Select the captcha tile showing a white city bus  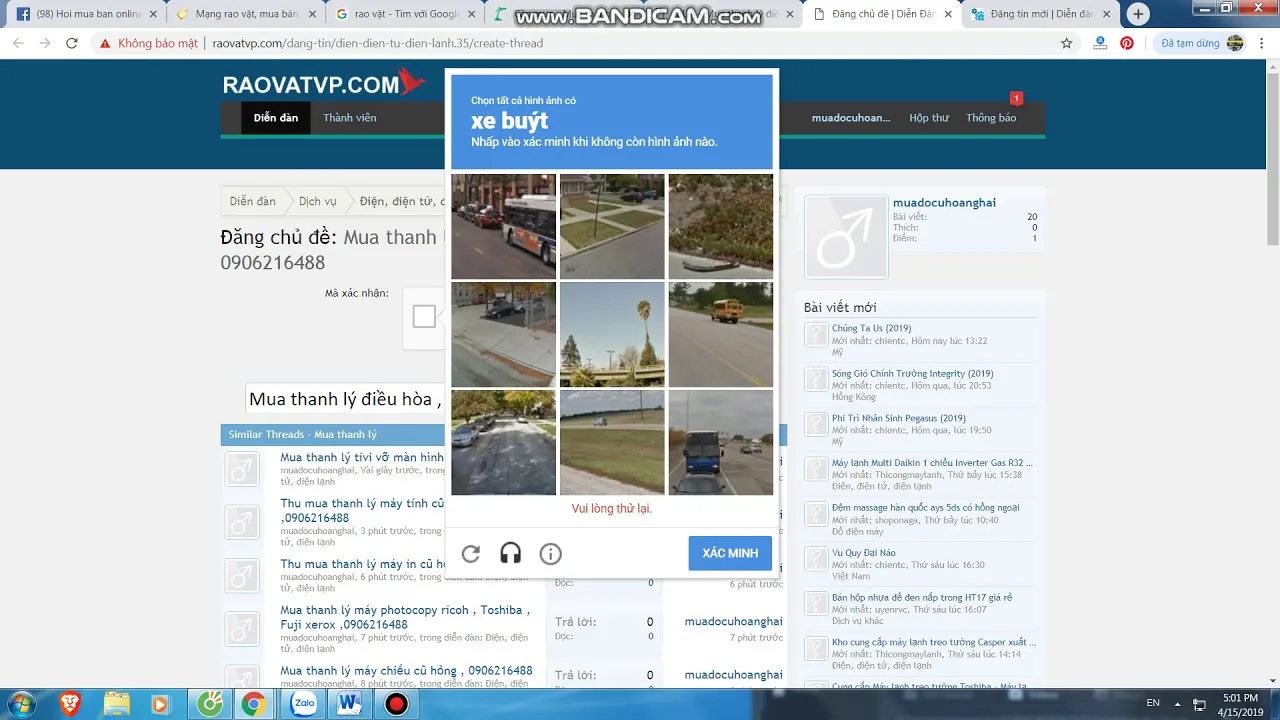coord(503,226)
